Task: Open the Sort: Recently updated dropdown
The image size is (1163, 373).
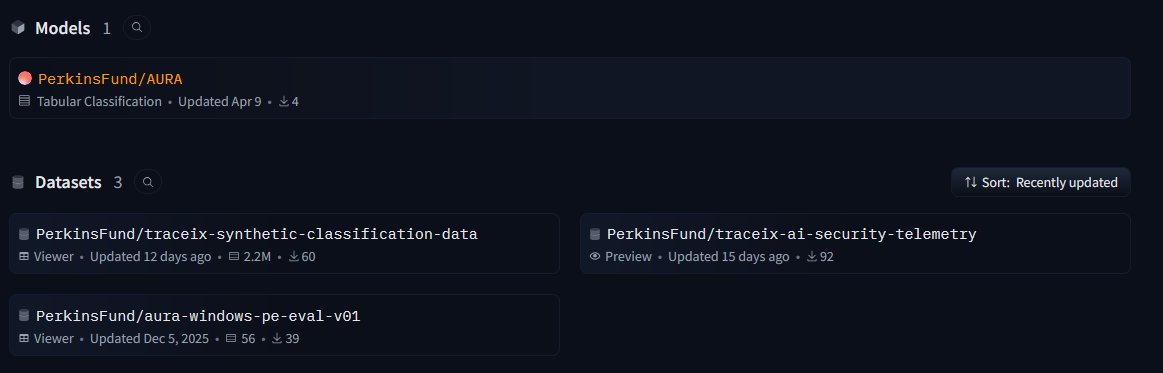Action: pos(1041,182)
